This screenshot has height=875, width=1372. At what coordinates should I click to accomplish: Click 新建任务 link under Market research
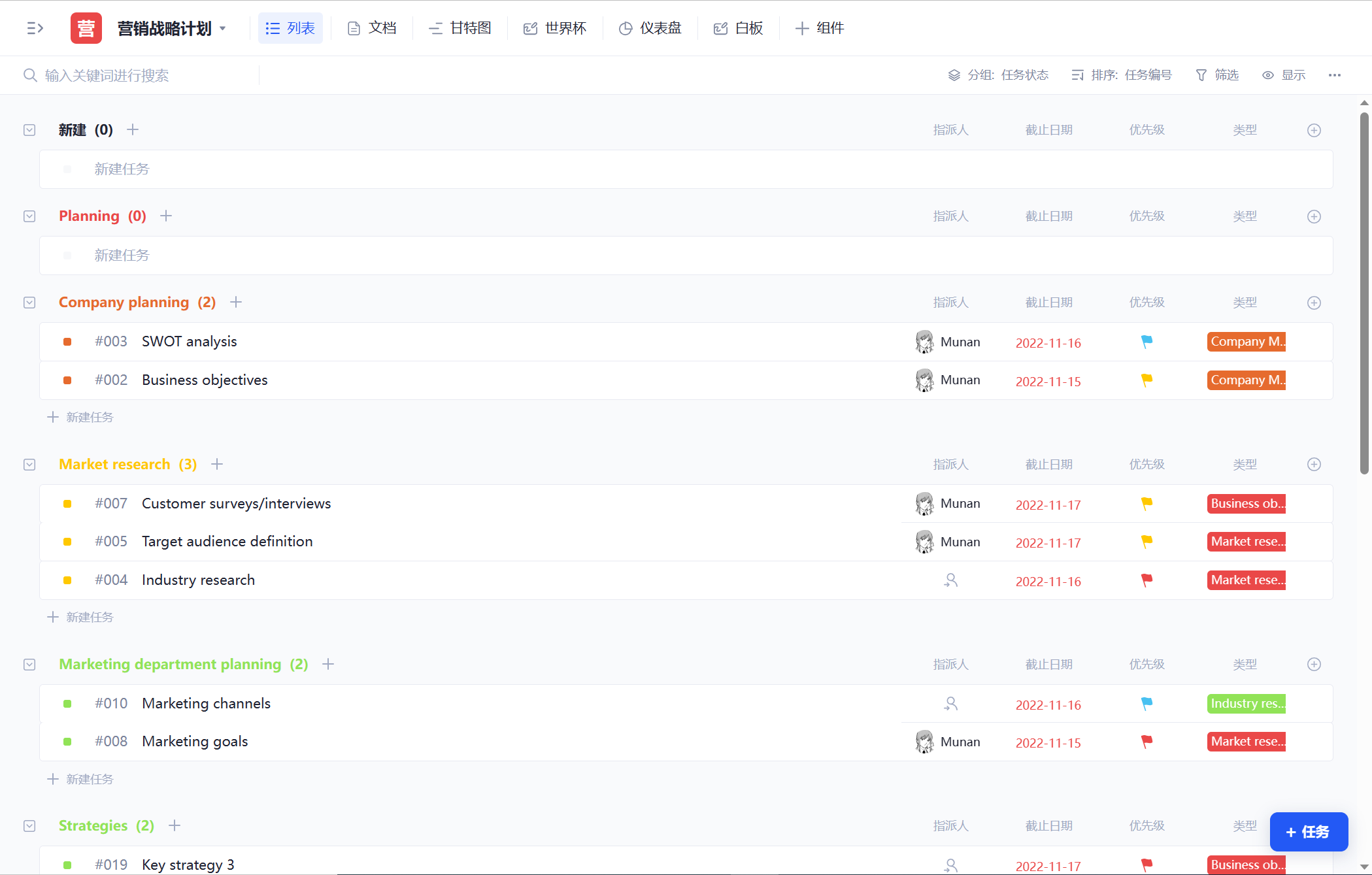[81, 617]
